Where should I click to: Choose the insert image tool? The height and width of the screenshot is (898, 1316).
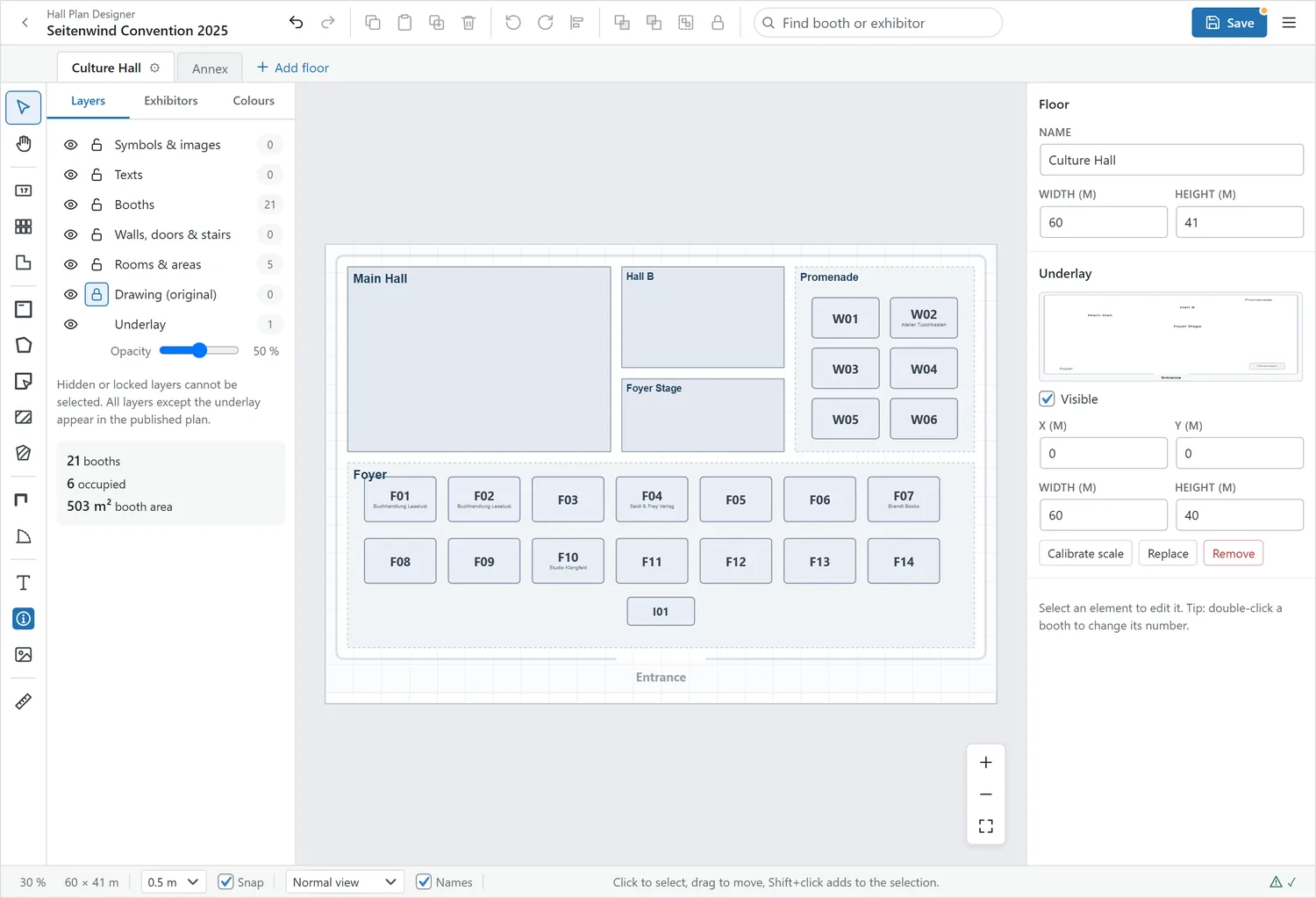(24, 655)
